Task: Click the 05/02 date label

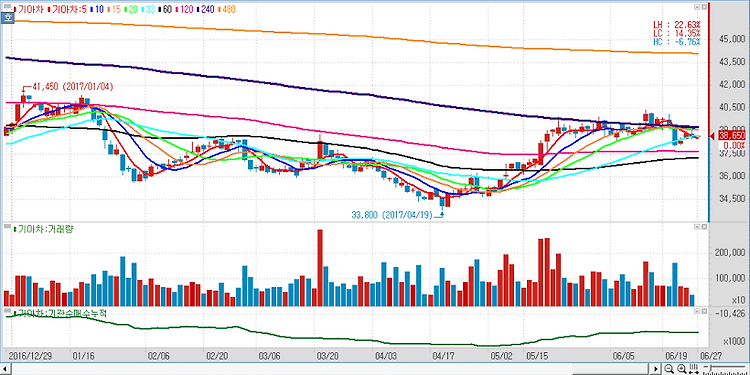Action: (x=502, y=356)
